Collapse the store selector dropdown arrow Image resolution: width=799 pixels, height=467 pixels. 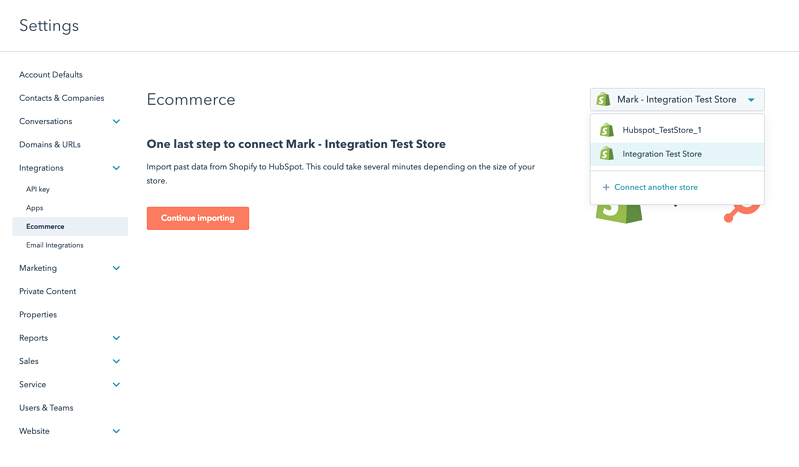point(751,100)
